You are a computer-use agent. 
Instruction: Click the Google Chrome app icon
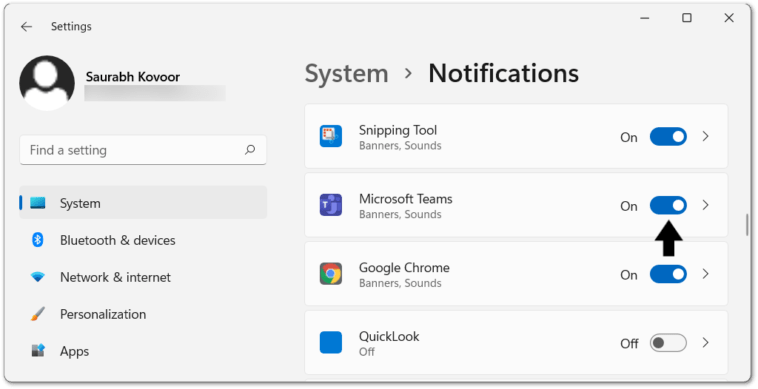click(x=331, y=274)
